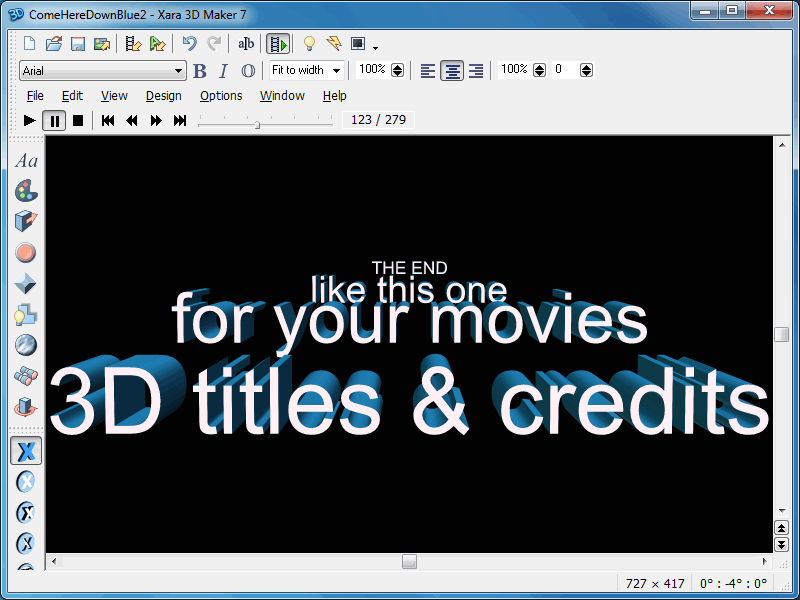Open the Options menu
Screen dimensions: 800x600
pyautogui.click(x=221, y=96)
